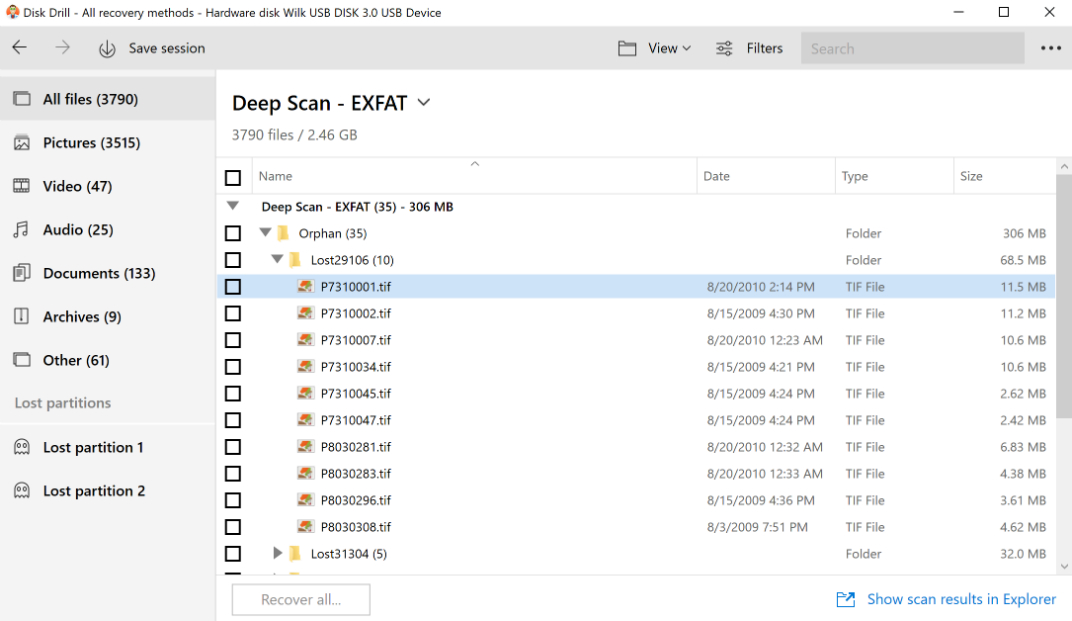
Task: Expand the Lost31304 folder
Action: [x=277, y=553]
